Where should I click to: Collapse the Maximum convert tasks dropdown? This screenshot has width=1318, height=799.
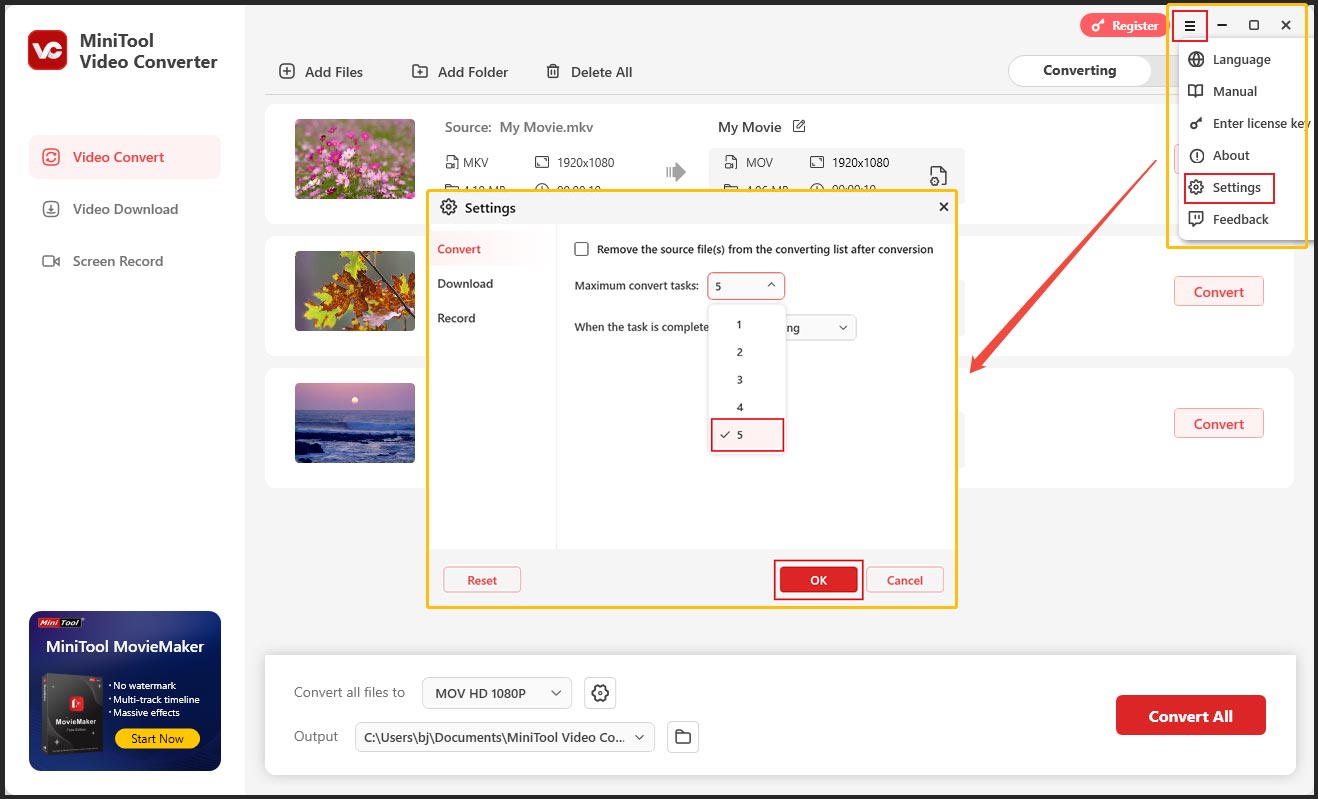coord(746,286)
